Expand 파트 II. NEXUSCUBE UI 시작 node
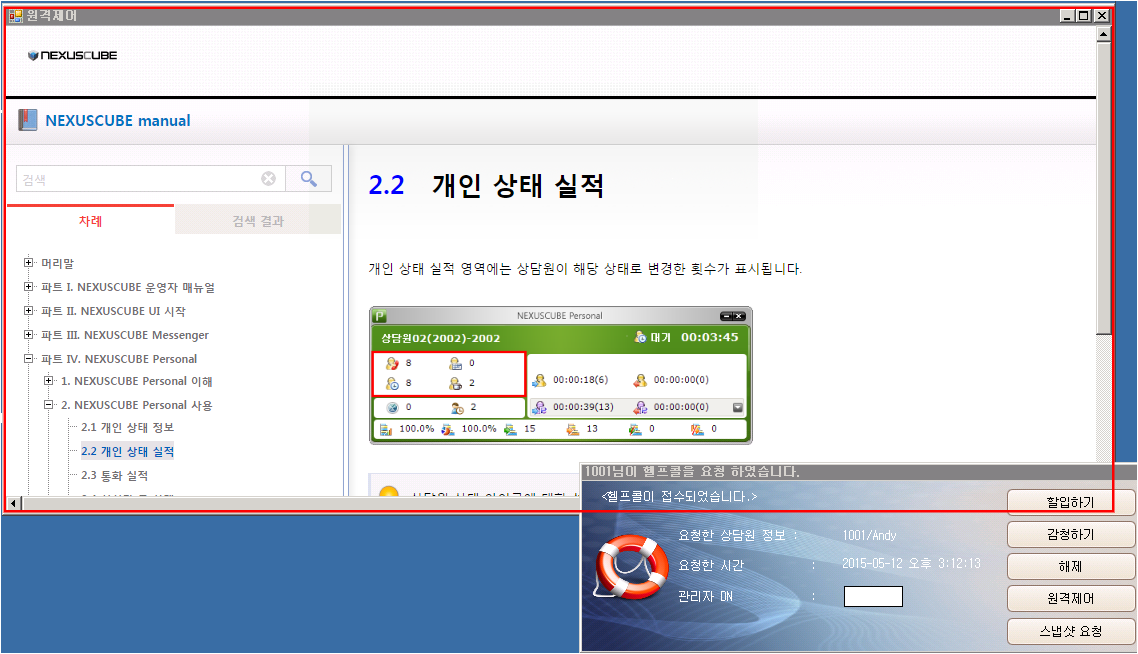Image resolution: width=1138 pixels, height=654 pixels. pos(28,311)
